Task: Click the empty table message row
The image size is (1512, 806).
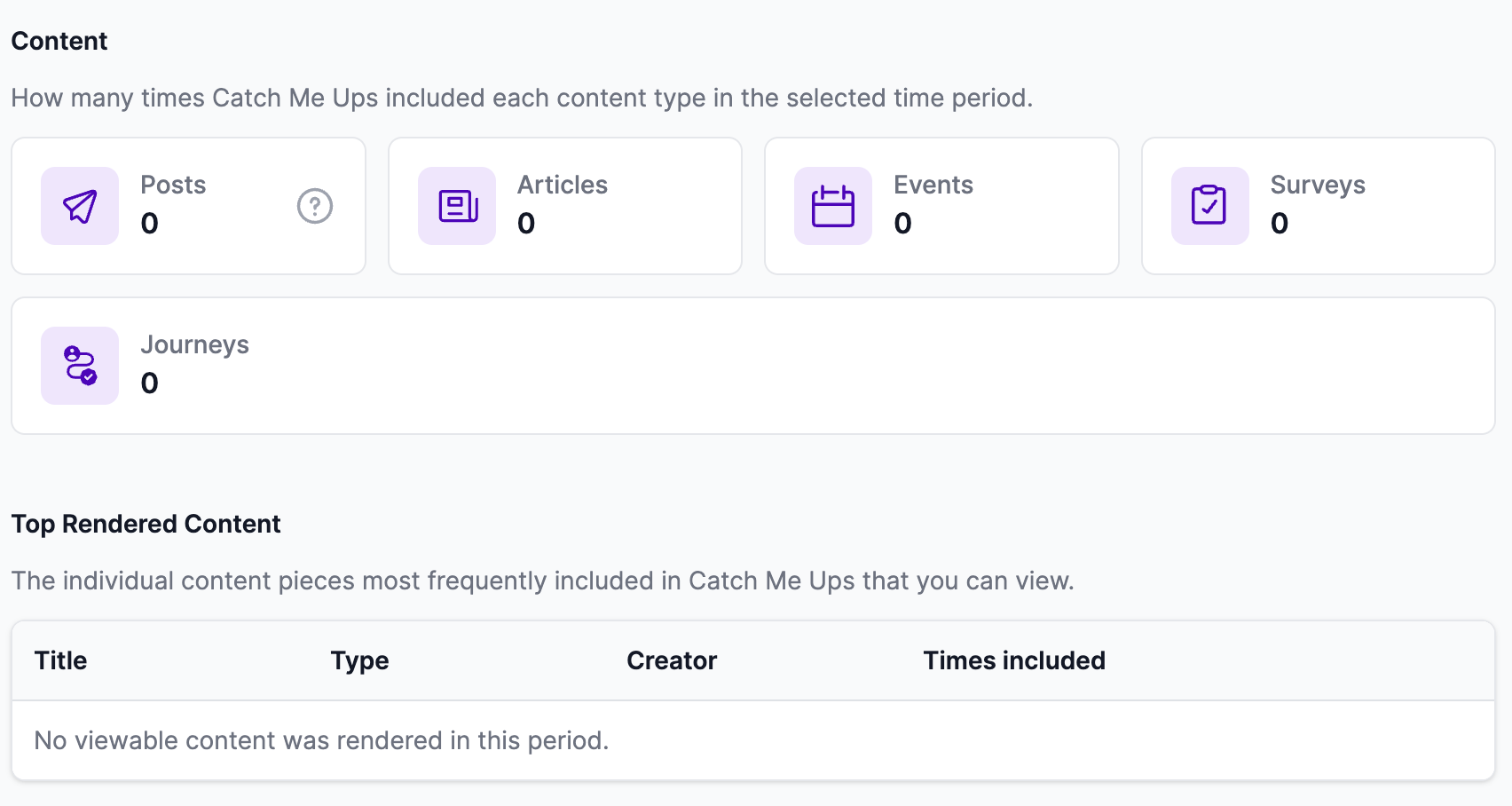Action: (753, 740)
